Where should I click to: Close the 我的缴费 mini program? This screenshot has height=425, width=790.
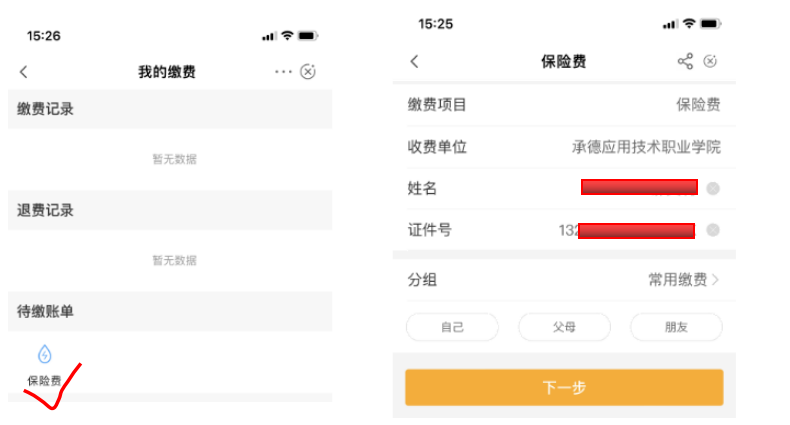tap(308, 71)
